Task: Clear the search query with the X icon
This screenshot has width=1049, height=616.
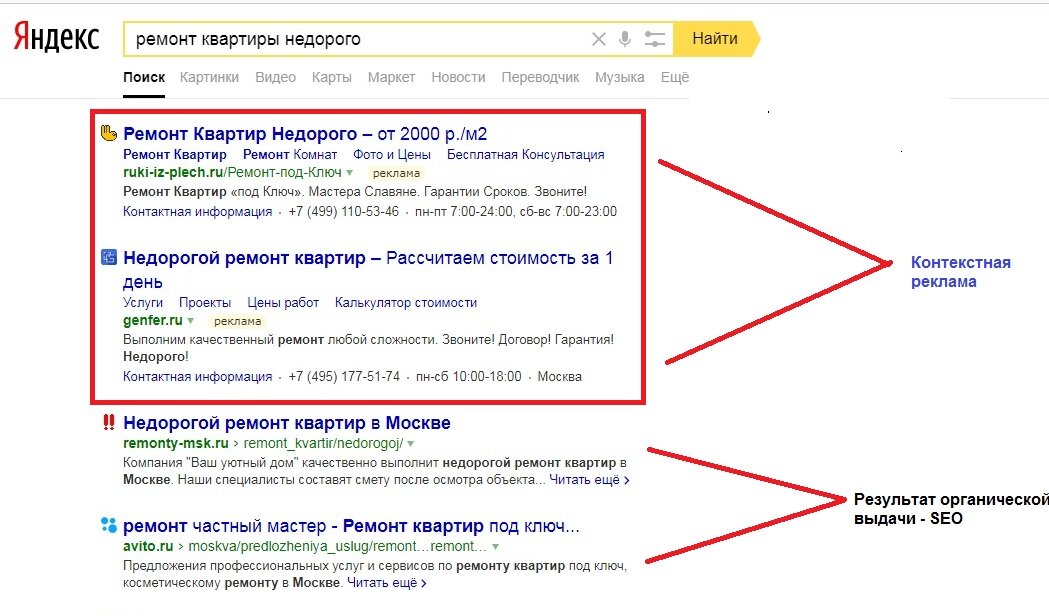Action: click(x=599, y=39)
